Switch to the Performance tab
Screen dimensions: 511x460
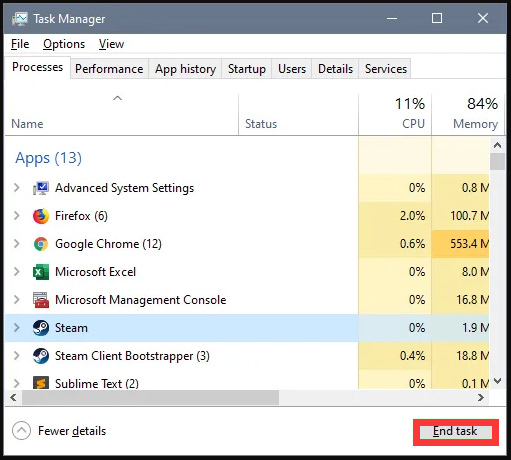pyautogui.click(x=109, y=69)
